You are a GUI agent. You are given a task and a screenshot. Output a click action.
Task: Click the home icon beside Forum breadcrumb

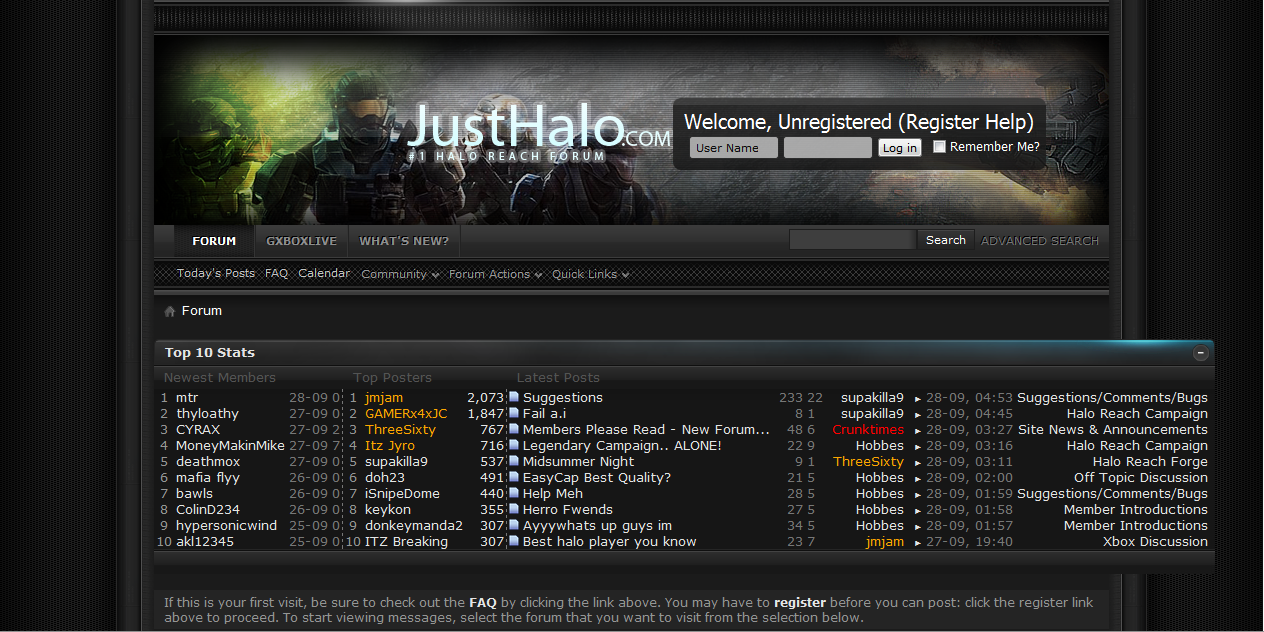click(170, 311)
